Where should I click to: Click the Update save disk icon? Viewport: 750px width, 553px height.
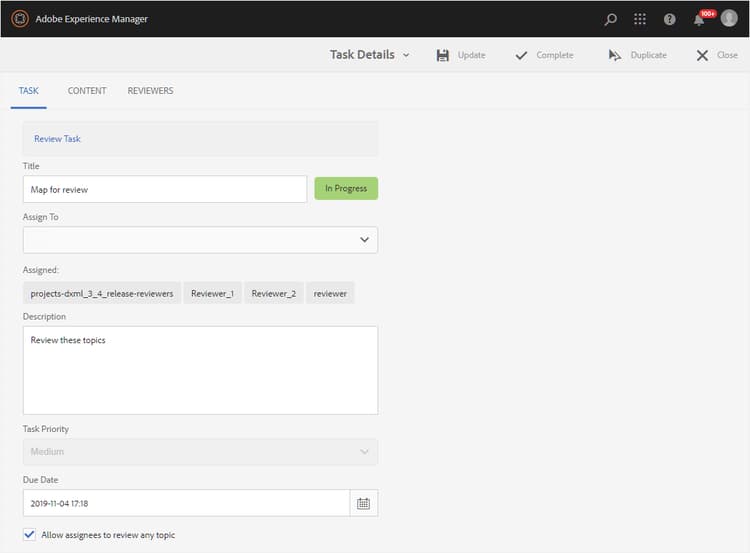point(442,55)
